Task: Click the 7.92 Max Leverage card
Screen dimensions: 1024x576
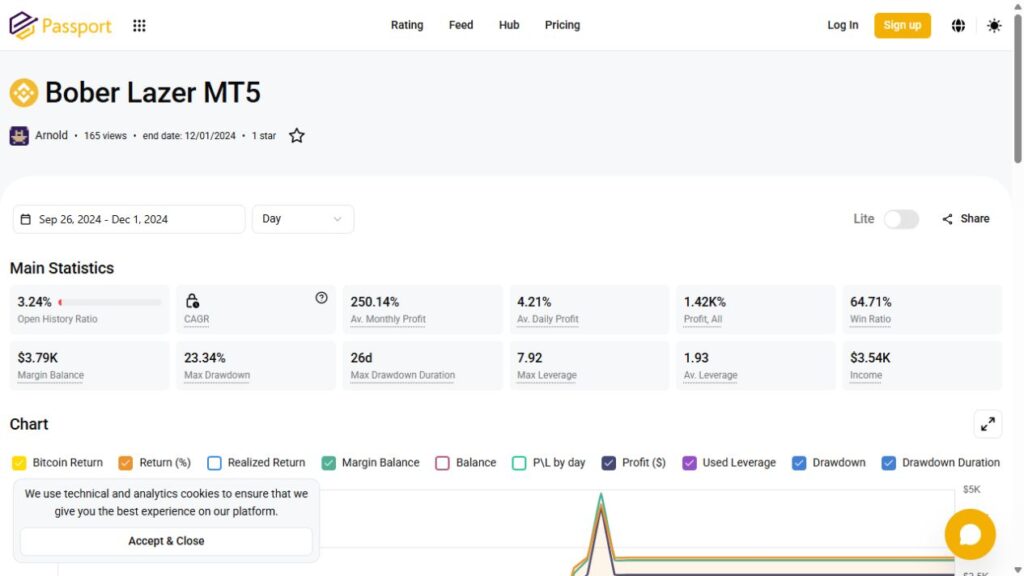Action: point(589,366)
